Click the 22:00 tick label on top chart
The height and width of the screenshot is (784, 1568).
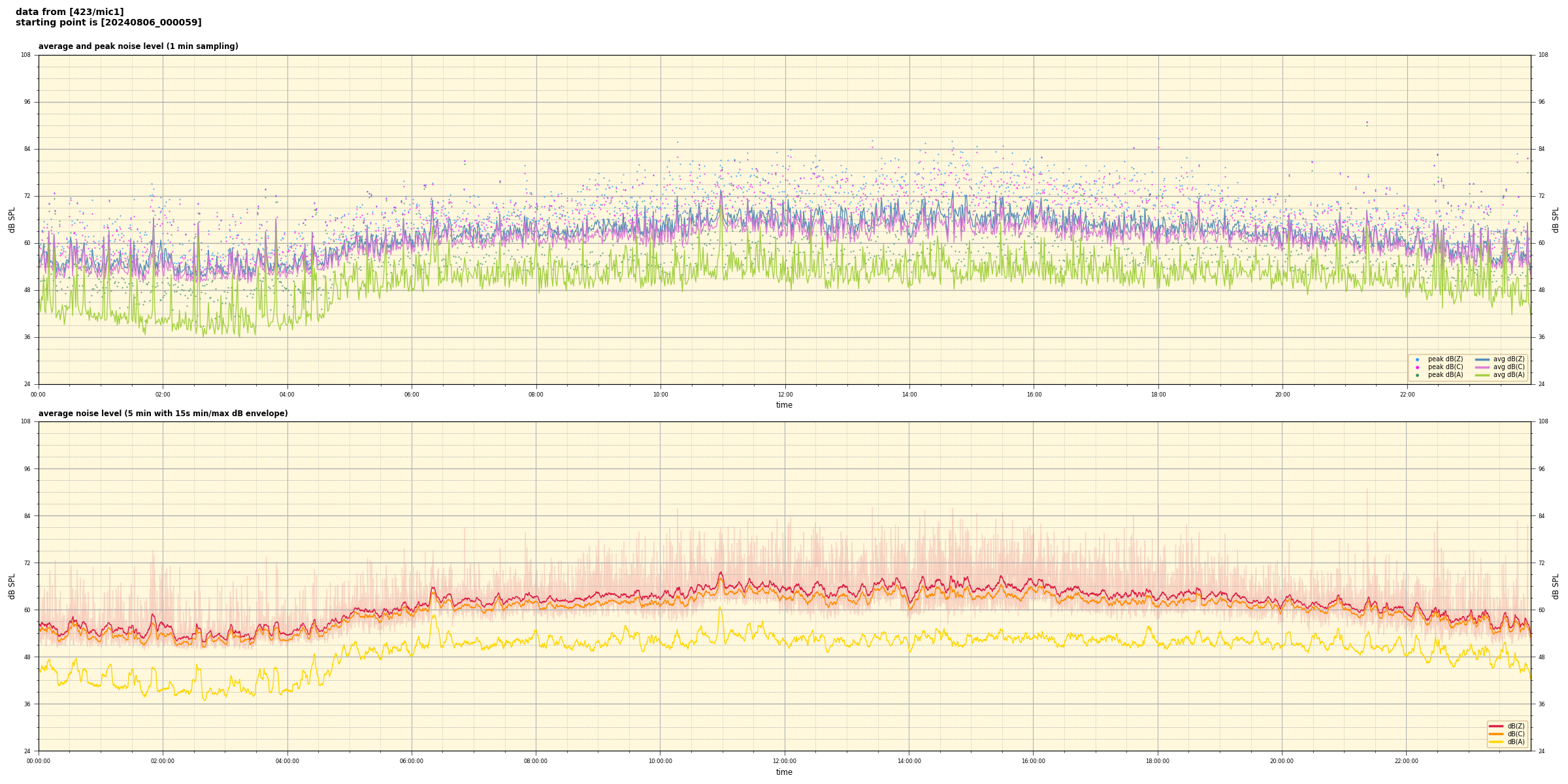tap(1407, 395)
